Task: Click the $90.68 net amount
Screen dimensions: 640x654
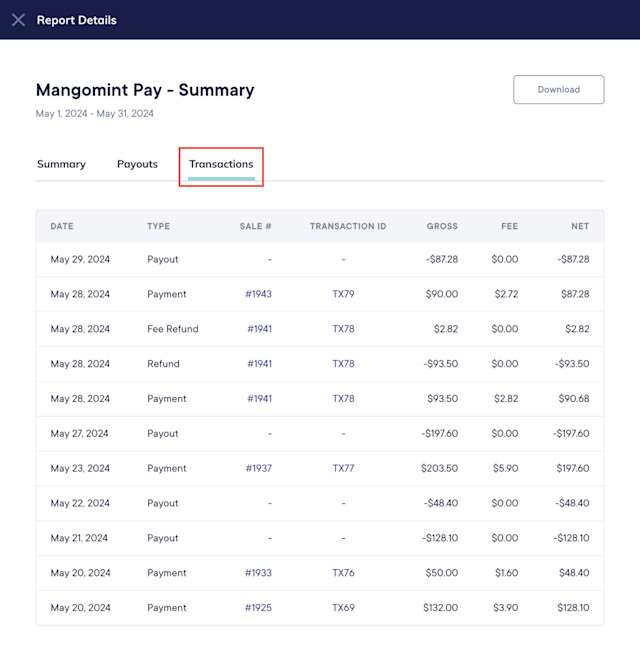Action: [x=574, y=398]
